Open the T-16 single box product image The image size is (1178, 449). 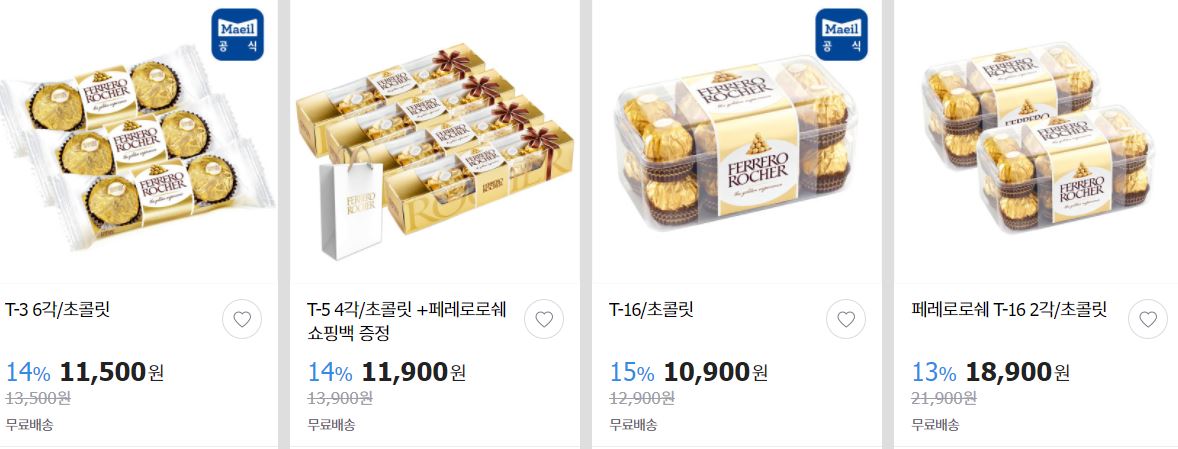click(736, 143)
